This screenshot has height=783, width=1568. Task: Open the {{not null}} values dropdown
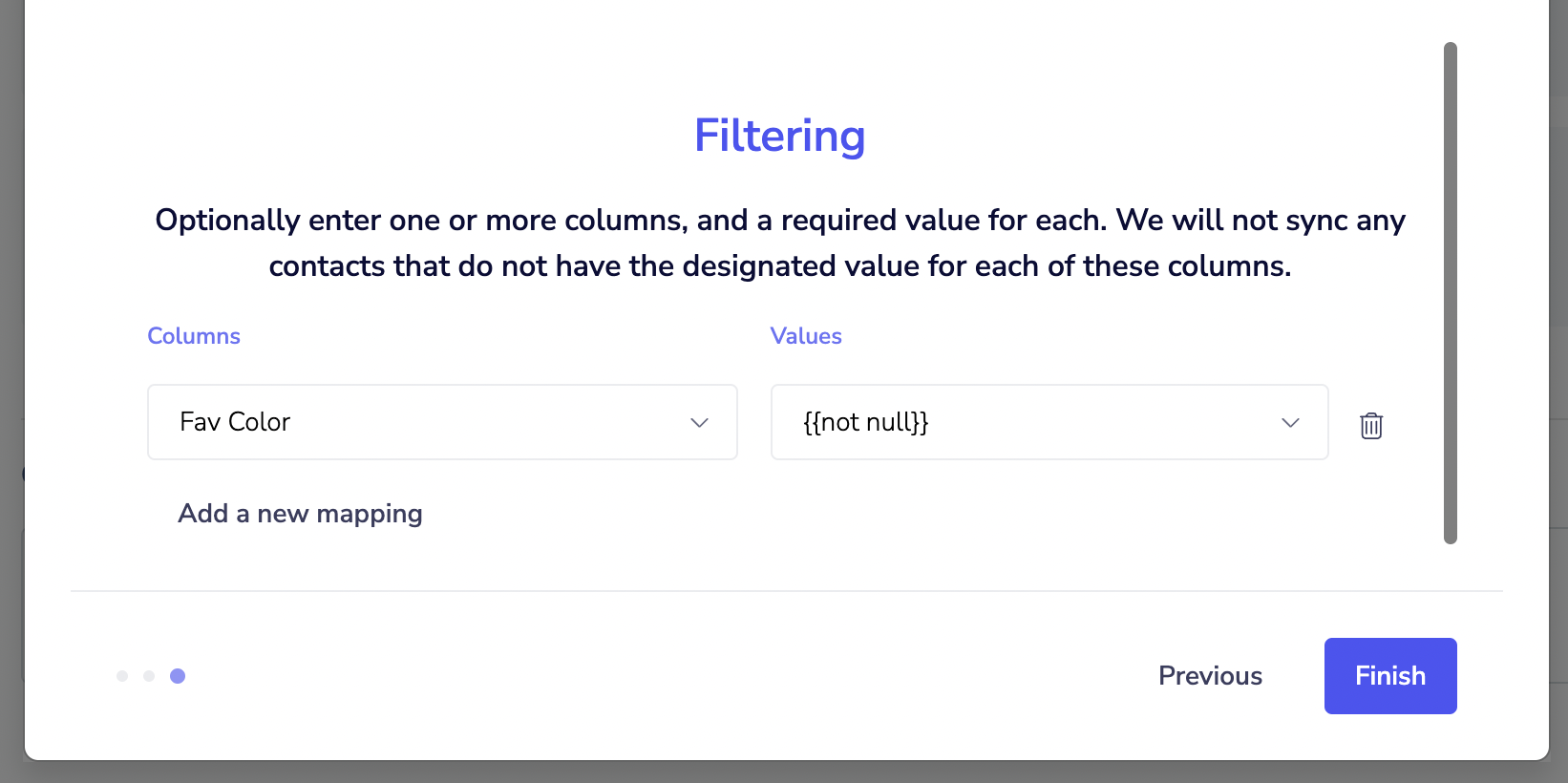pos(1049,422)
